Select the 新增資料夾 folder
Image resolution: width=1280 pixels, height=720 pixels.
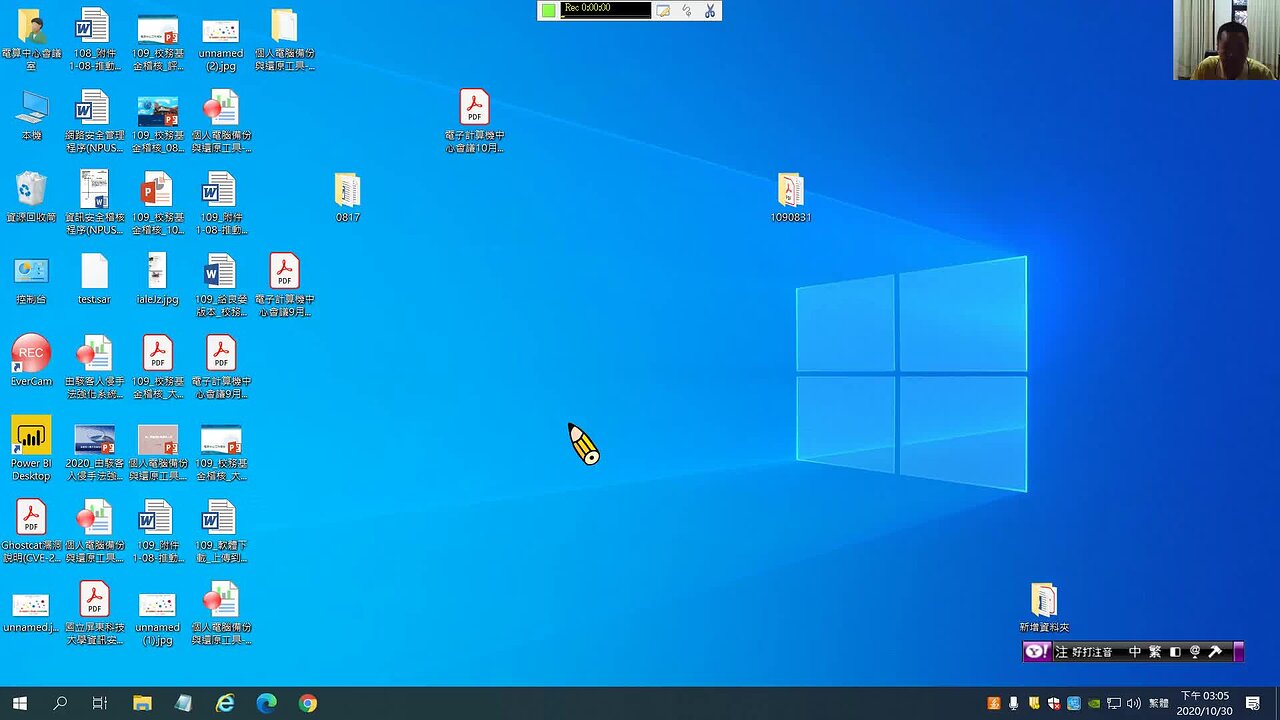[x=1044, y=606]
